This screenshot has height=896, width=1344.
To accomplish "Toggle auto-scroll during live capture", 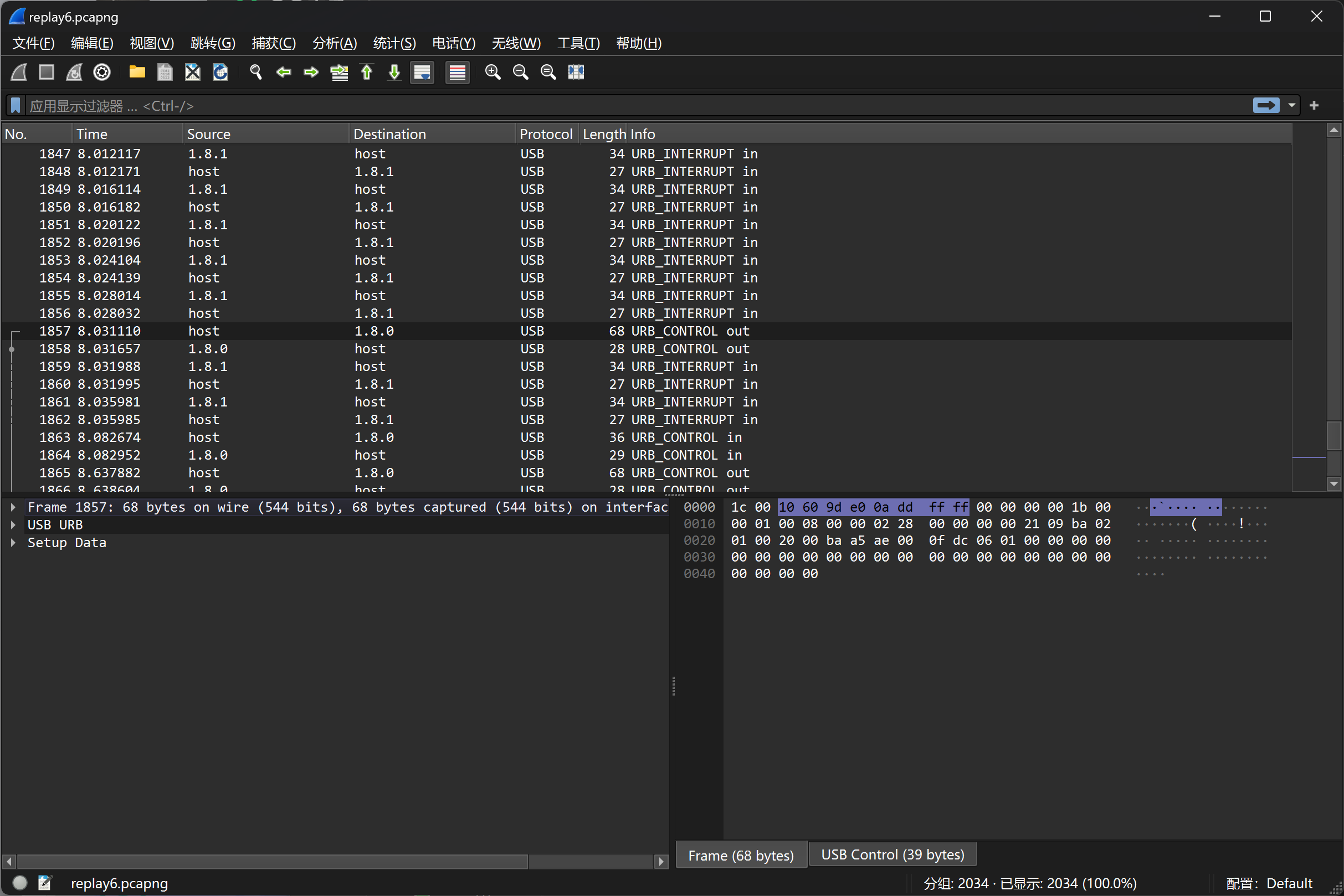I will (423, 73).
